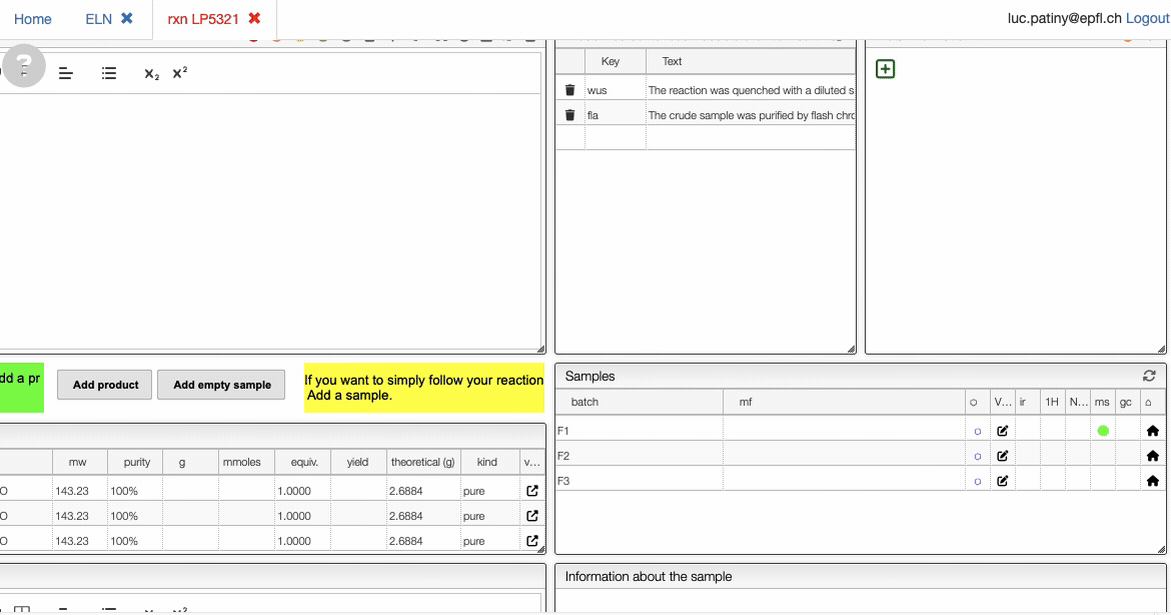Click the green ms indicator for F1
Image resolution: width=1171 pixels, height=615 pixels.
point(1103,431)
